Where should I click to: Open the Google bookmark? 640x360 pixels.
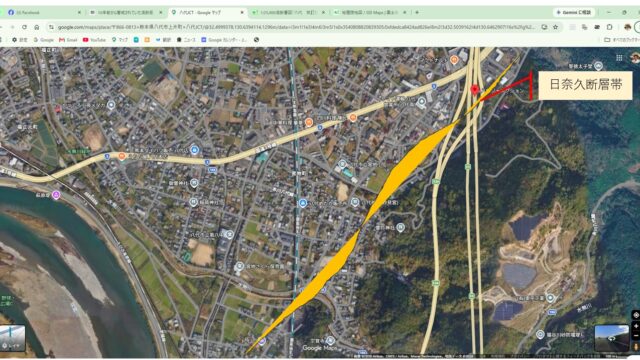tap(43, 40)
